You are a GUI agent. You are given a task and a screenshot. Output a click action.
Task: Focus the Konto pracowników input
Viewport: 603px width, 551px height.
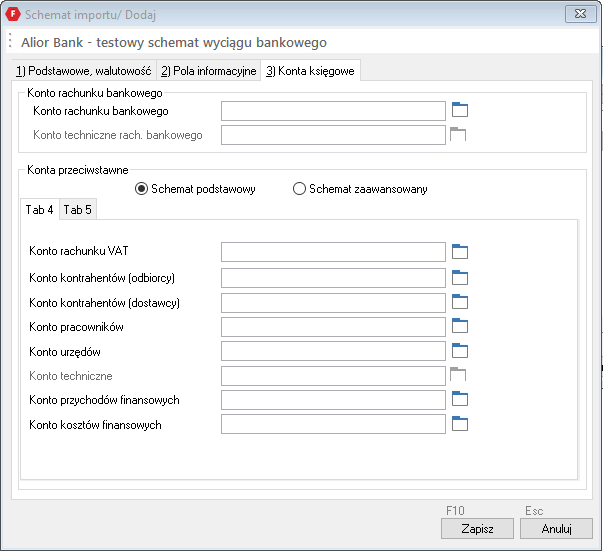point(333,327)
